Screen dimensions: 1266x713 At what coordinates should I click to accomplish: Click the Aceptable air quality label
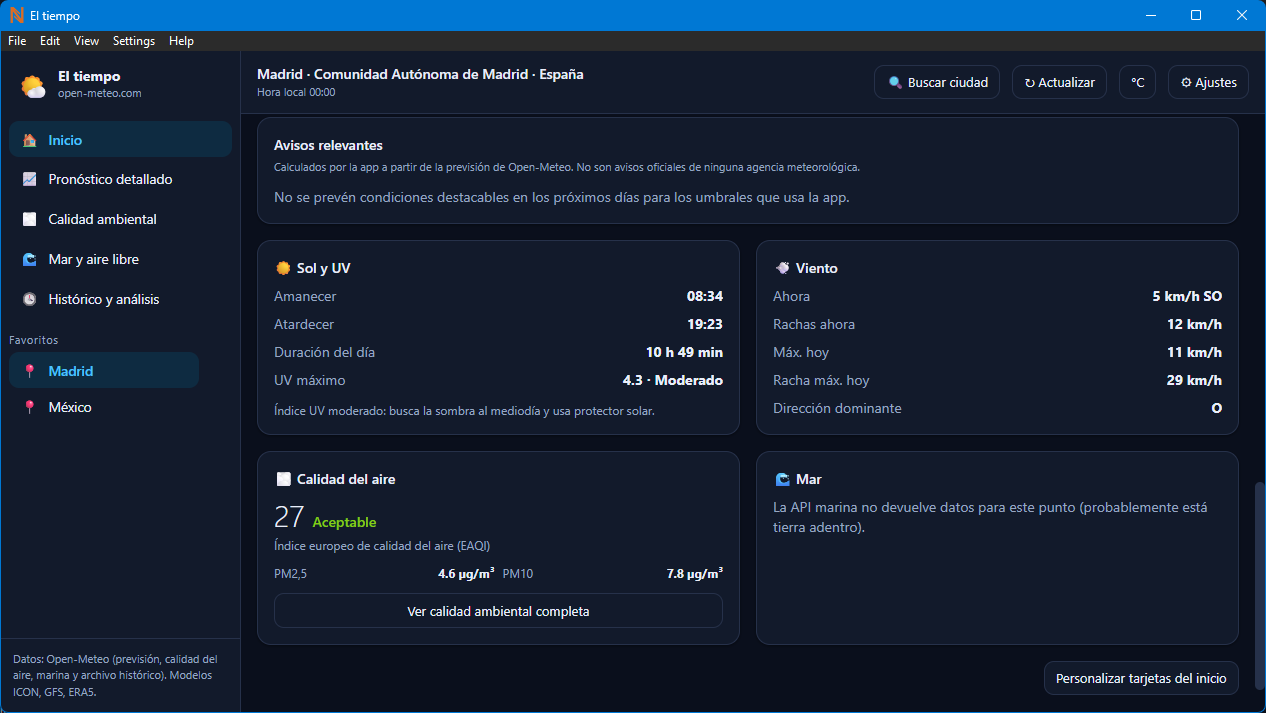344,522
